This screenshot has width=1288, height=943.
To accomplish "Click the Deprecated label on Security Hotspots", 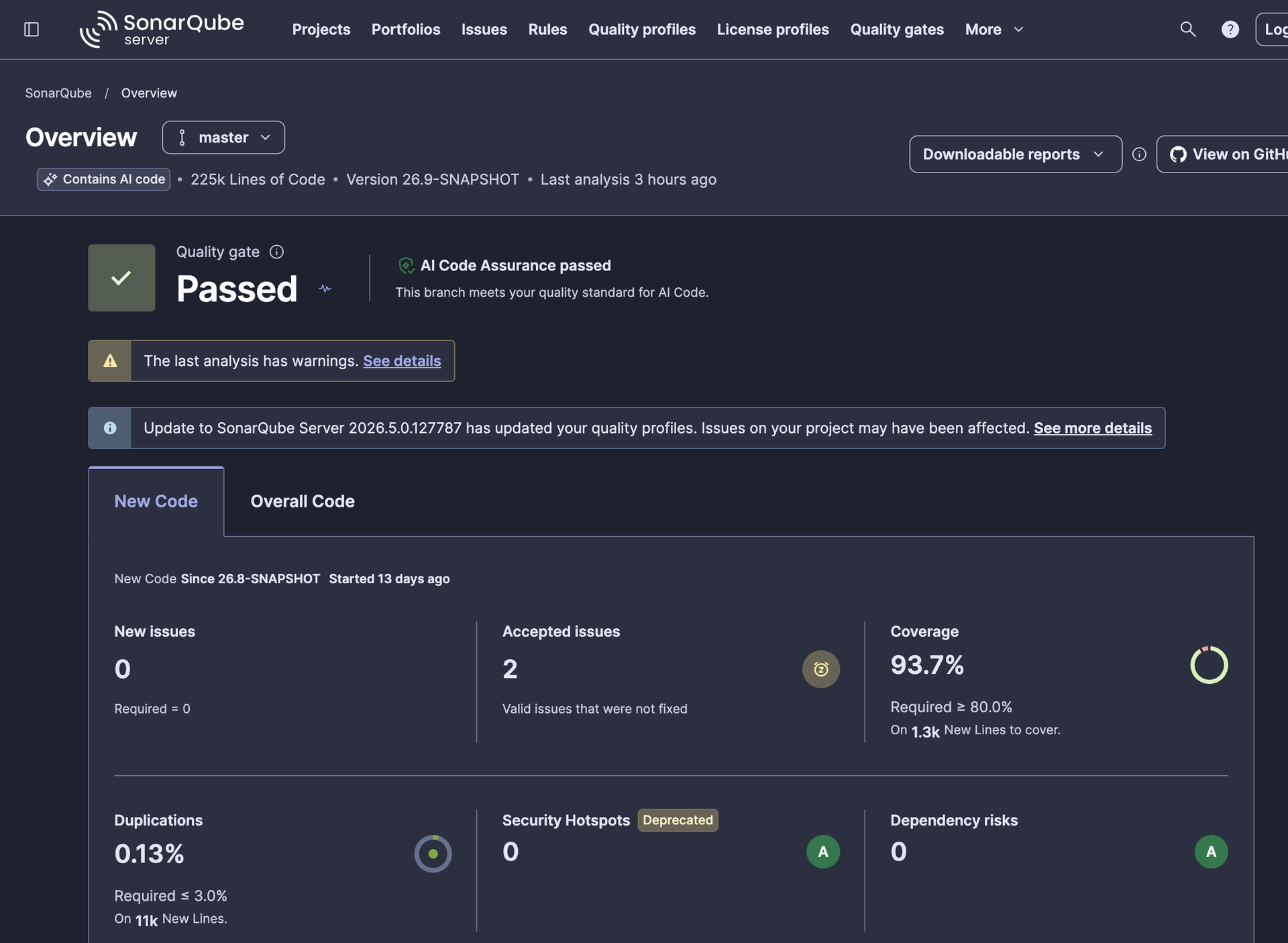I will pos(678,820).
